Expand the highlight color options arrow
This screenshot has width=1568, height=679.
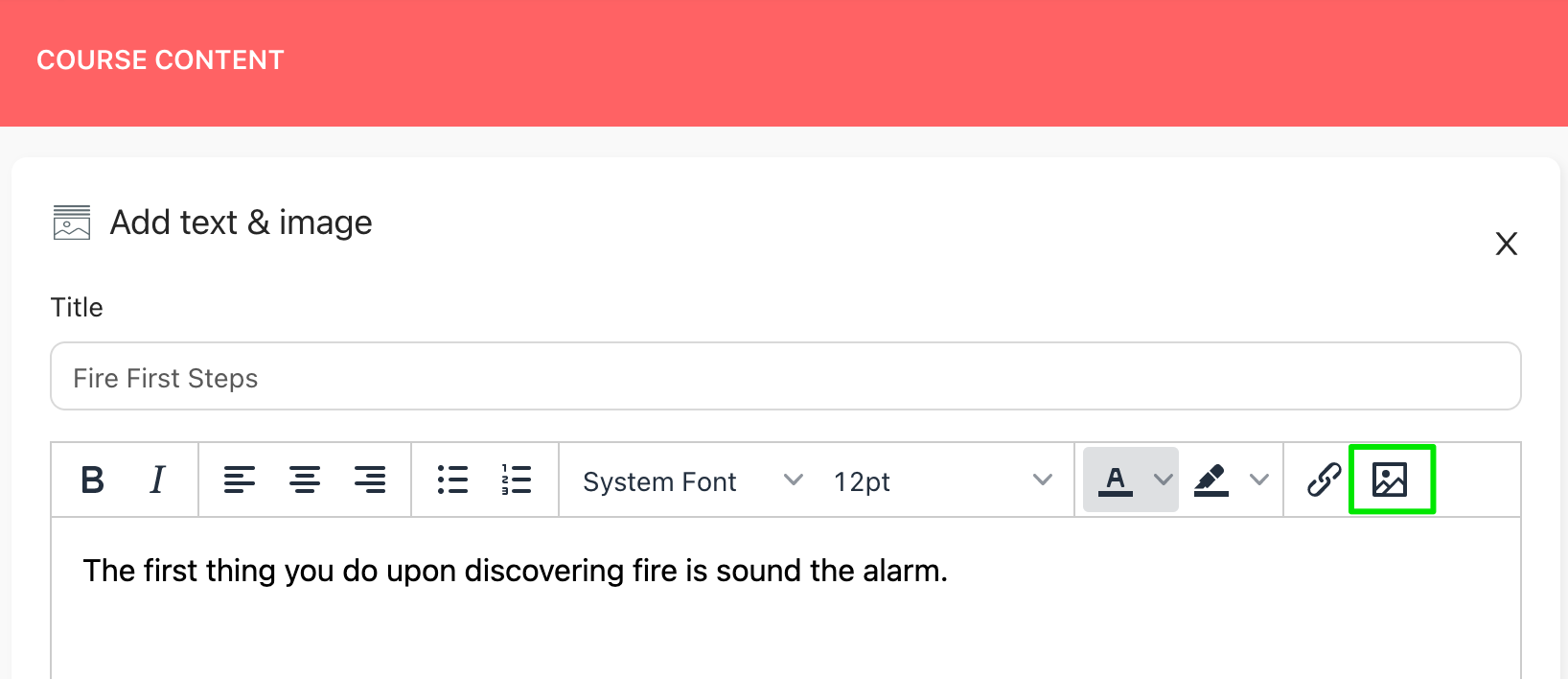[1259, 480]
